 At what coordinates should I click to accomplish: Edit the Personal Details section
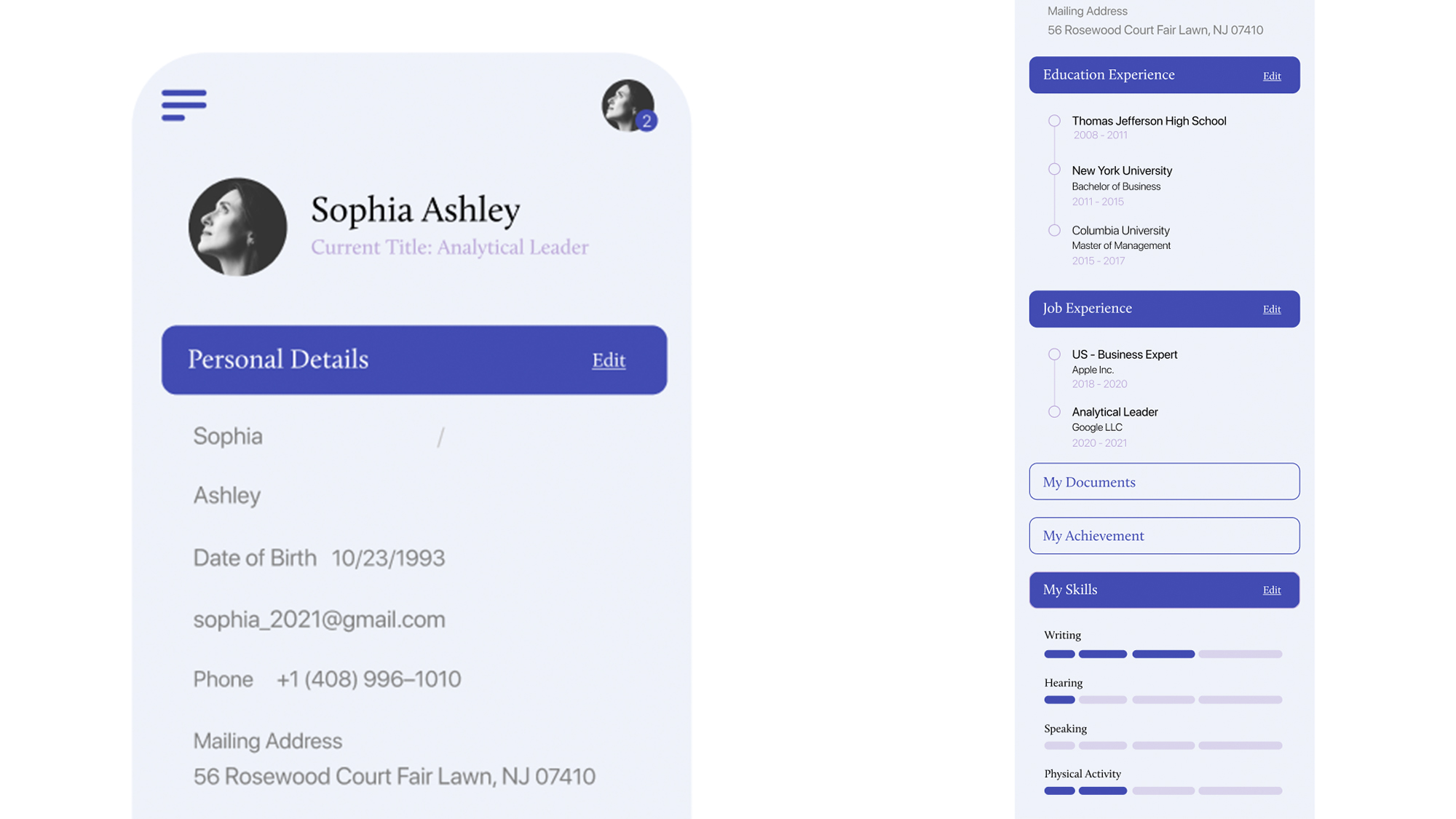(608, 360)
